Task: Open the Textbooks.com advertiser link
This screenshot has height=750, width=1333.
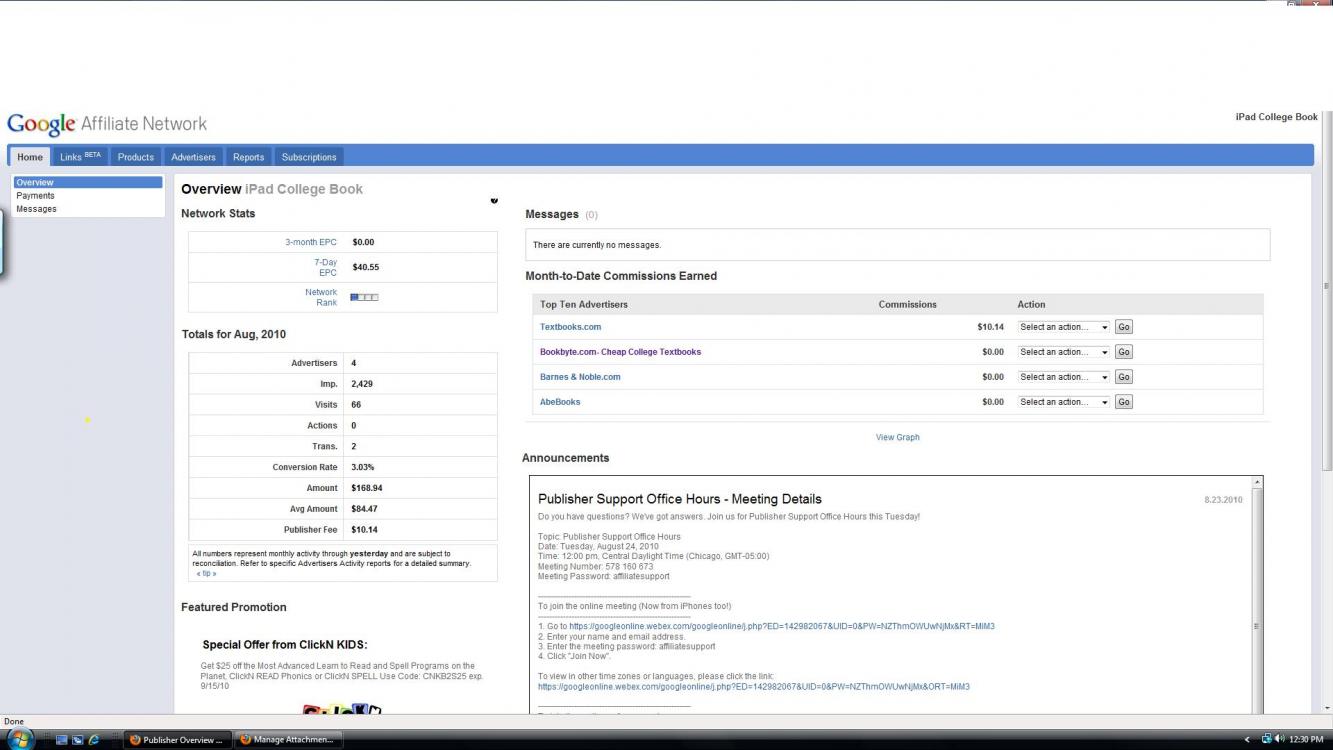Action: (570, 327)
